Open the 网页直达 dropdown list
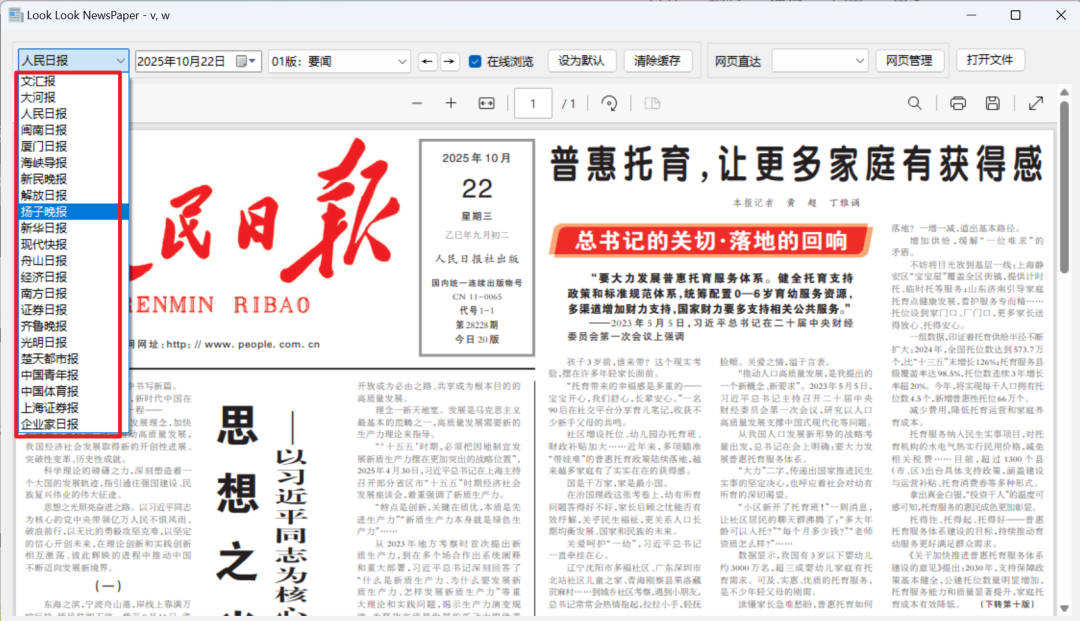1080x621 pixels. (820, 60)
